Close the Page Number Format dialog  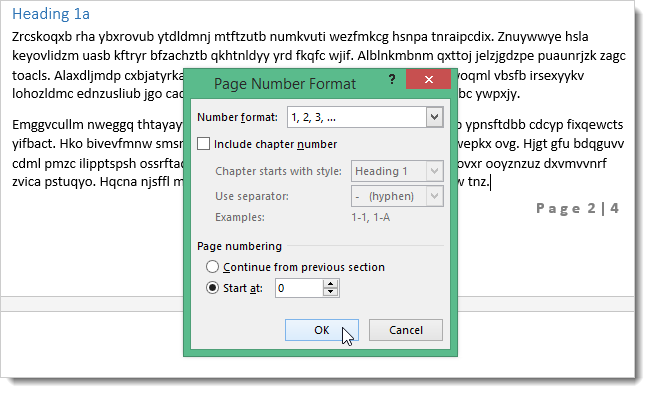pyautogui.click(x=429, y=79)
